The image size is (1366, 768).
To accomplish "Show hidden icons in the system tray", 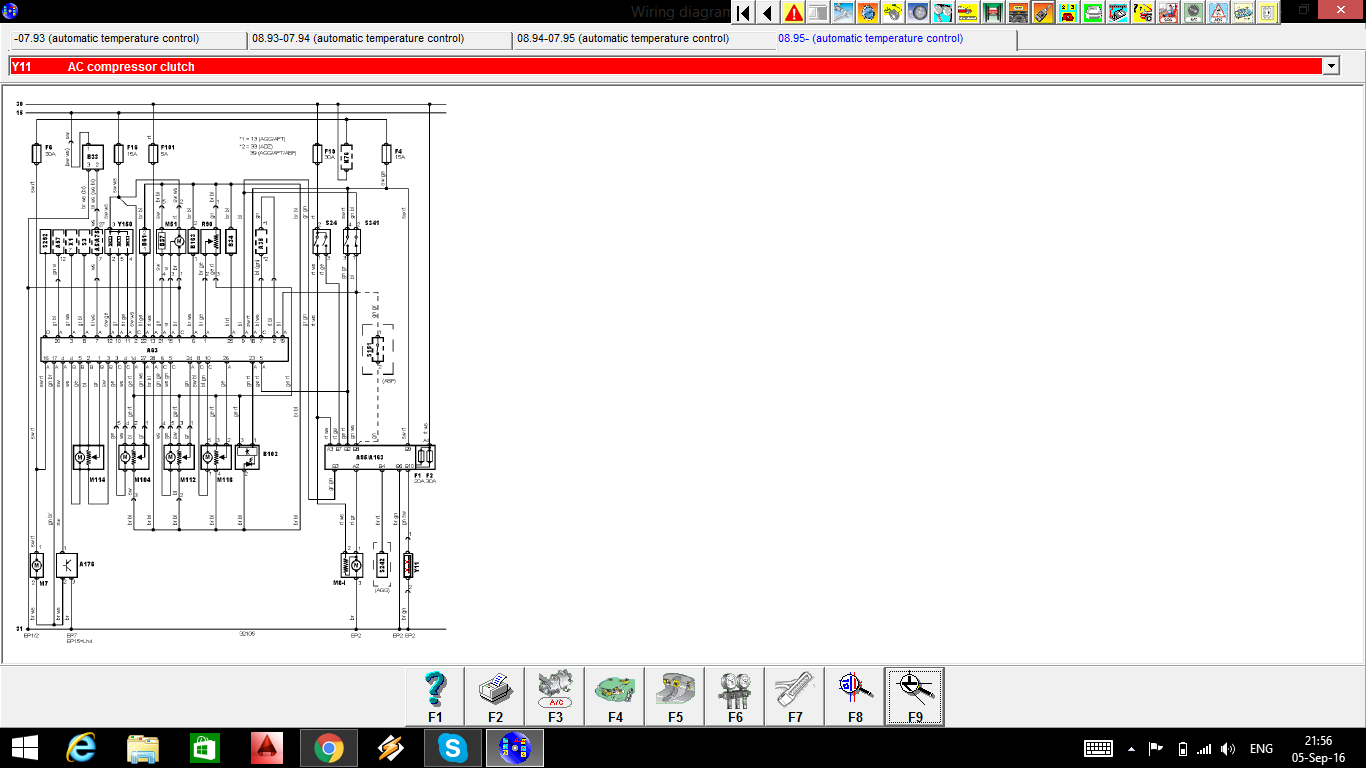I will coord(1131,749).
